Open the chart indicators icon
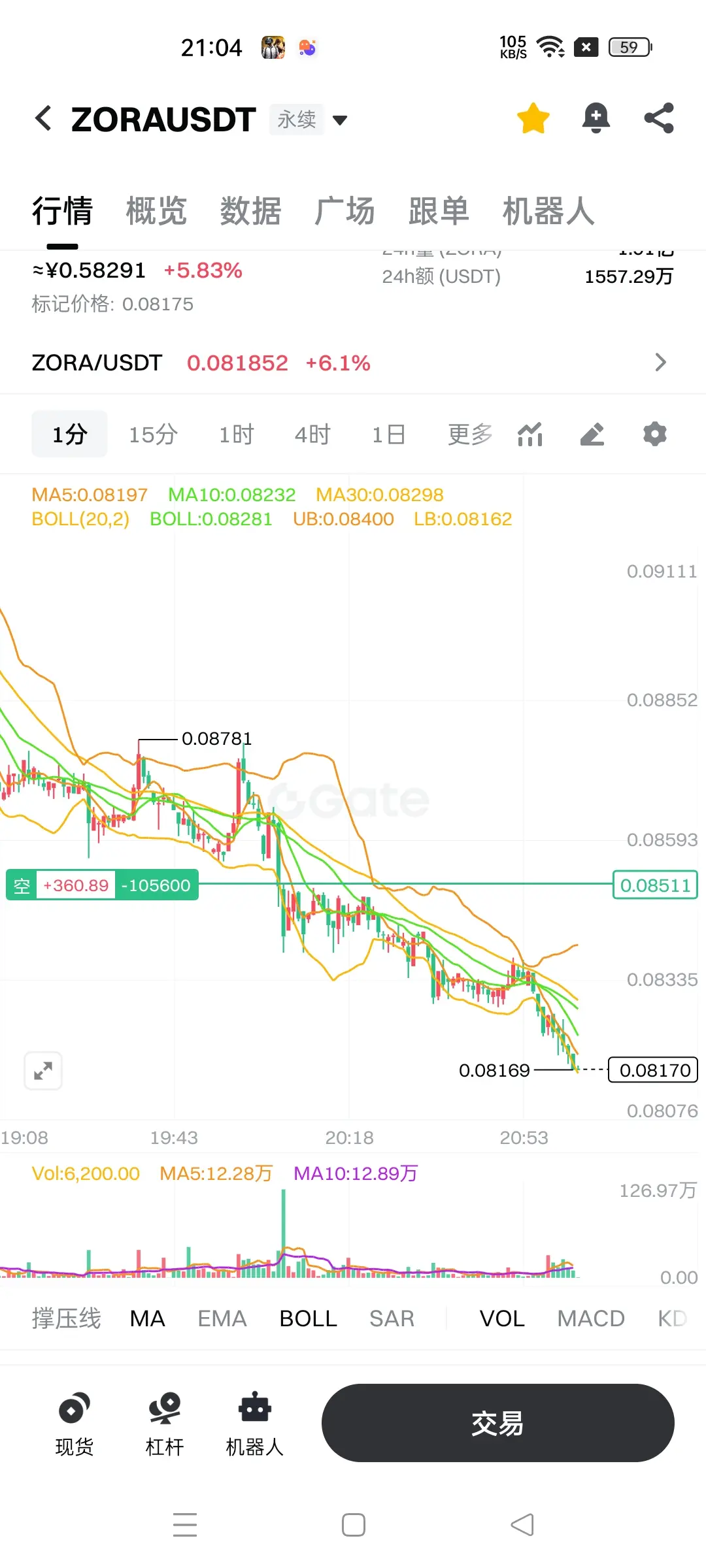Viewport: 706px width, 1568px height. click(x=530, y=434)
